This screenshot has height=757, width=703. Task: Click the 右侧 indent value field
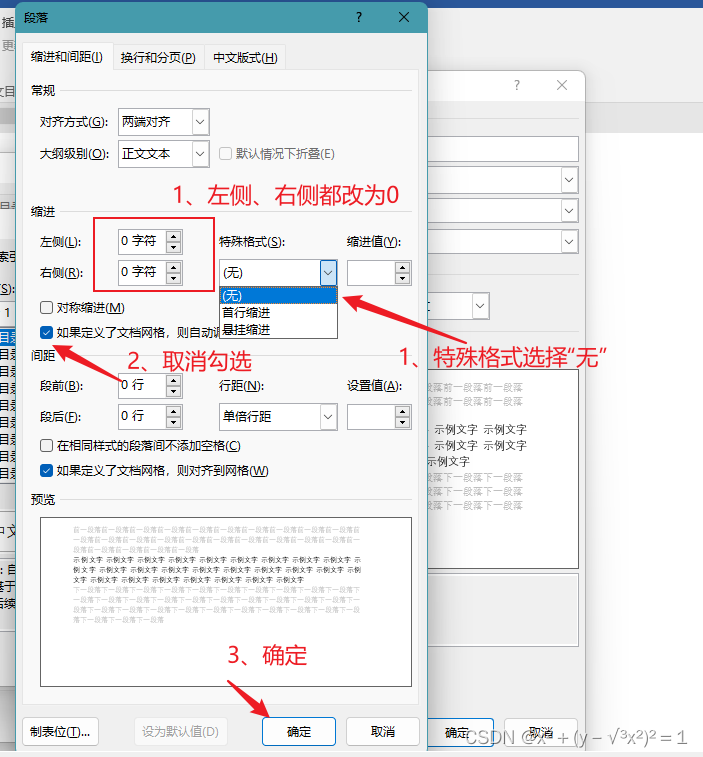(142, 272)
